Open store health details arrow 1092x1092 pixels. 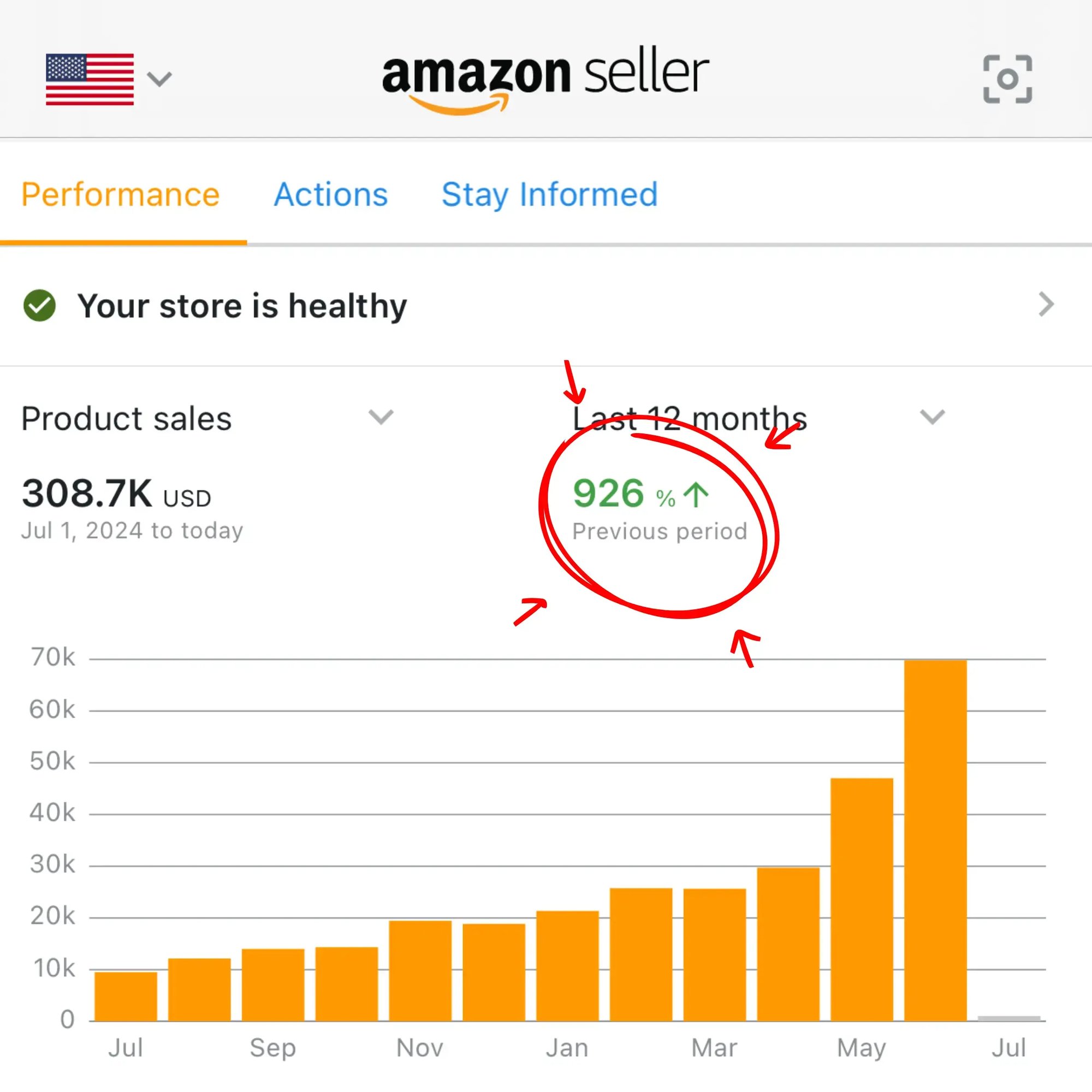[x=1046, y=305]
